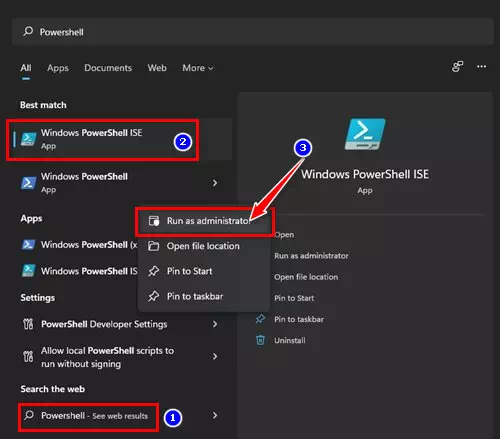500x439 pixels.
Task: Click pin icon beside context menu Pin to taskbar
Action: [x=154, y=296]
